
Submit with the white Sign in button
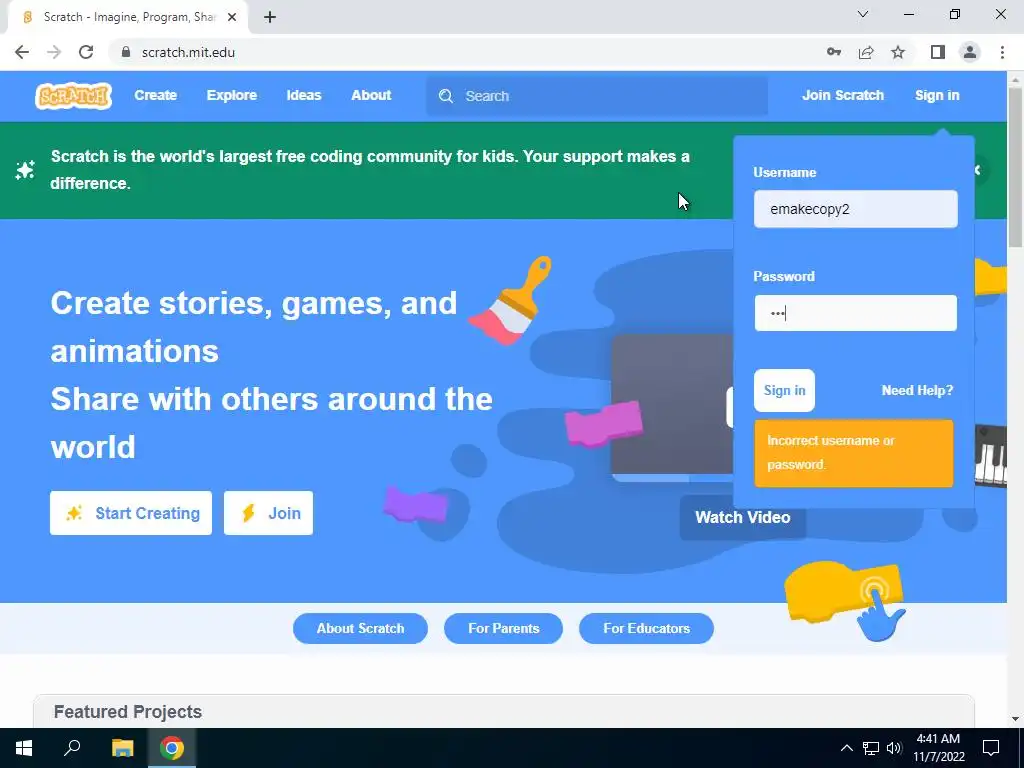click(x=784, y=391)
